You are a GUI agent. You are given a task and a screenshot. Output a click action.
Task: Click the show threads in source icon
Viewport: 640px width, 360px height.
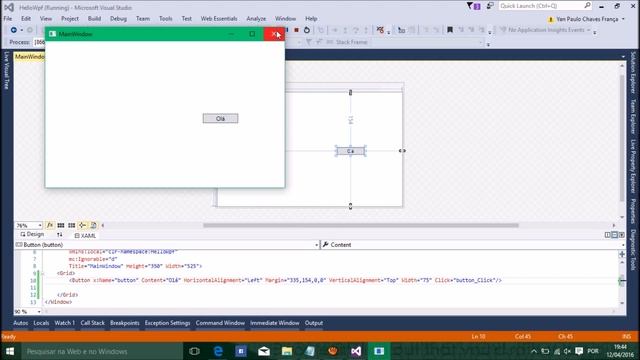click(x=402, y=30)
